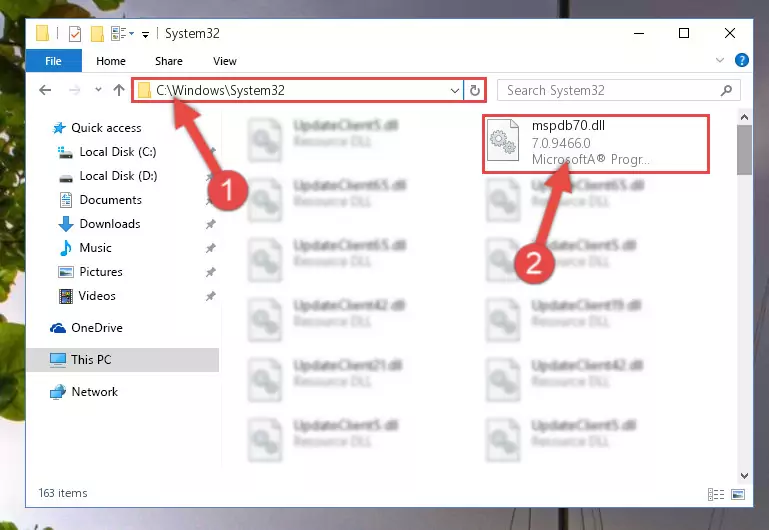Open recent locations dropdown arrow
The width and height of the screenshot is (769, 530).
point(98,90)
